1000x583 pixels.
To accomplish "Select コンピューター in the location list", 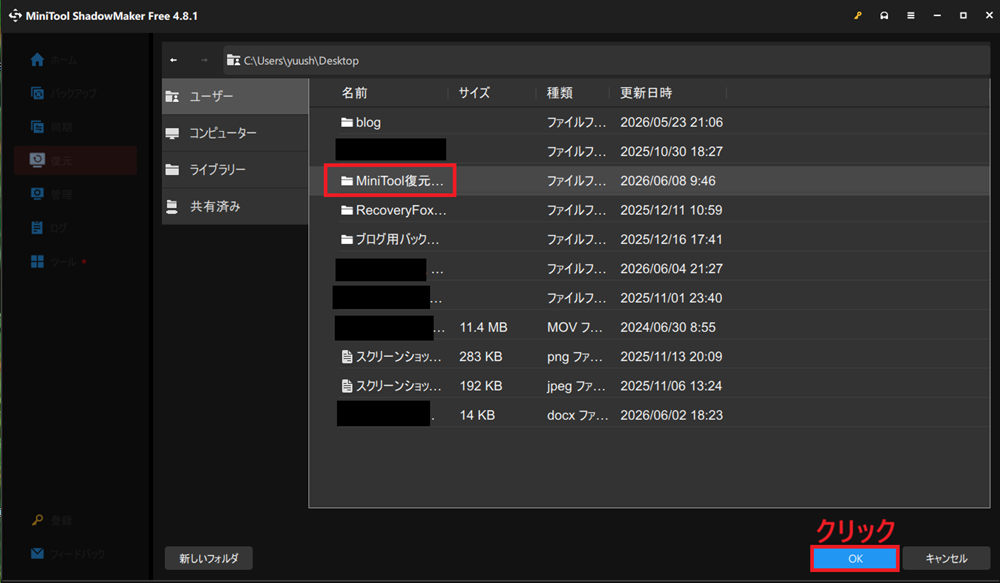I will (235, 133).
